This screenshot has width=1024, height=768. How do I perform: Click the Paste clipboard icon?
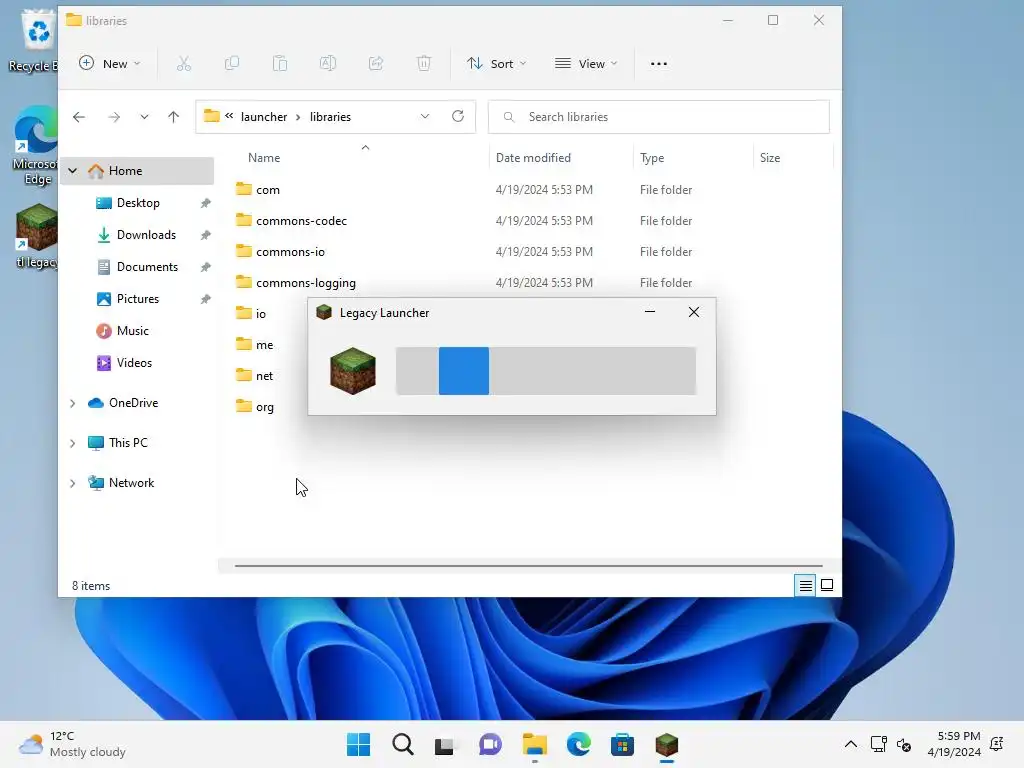tap(280, 63)
